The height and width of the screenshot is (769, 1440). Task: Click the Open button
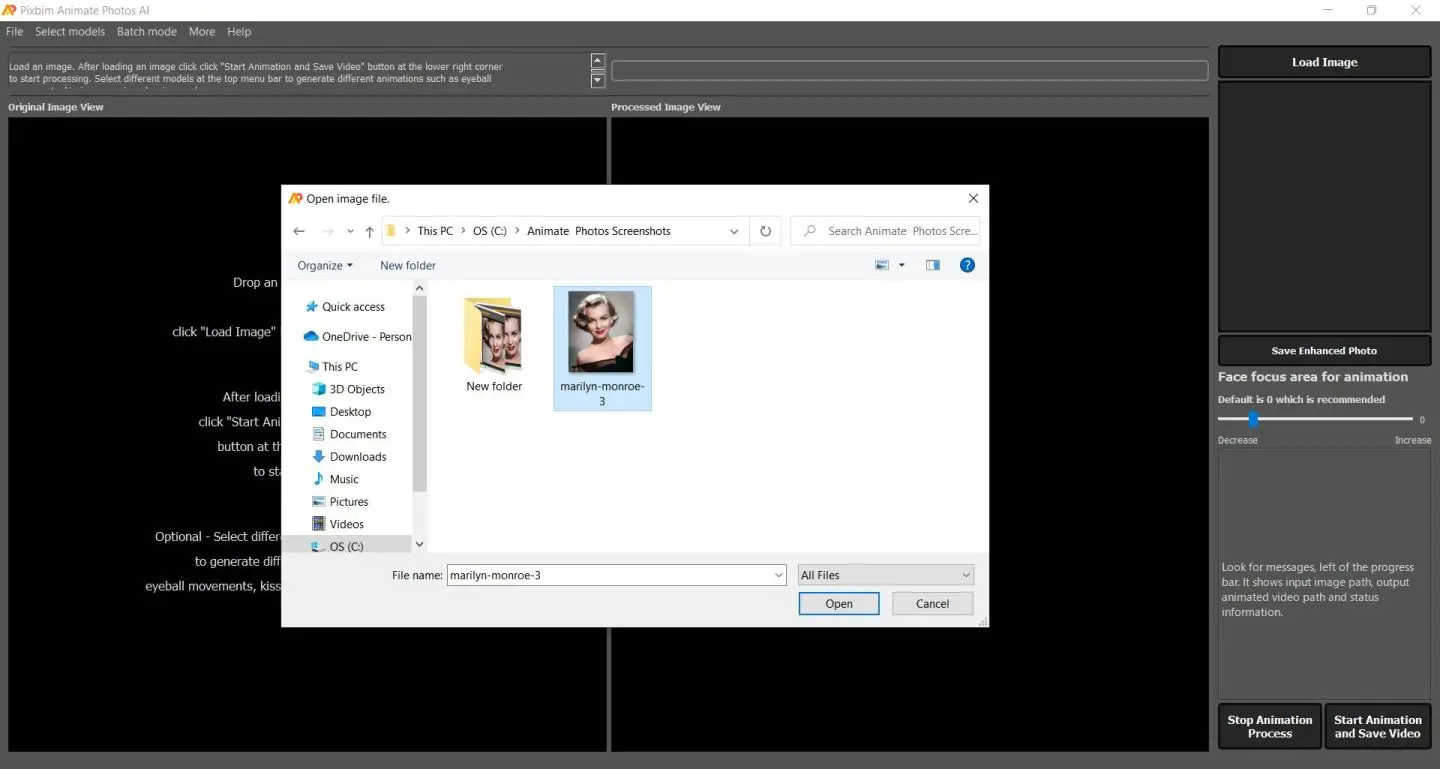839,604
